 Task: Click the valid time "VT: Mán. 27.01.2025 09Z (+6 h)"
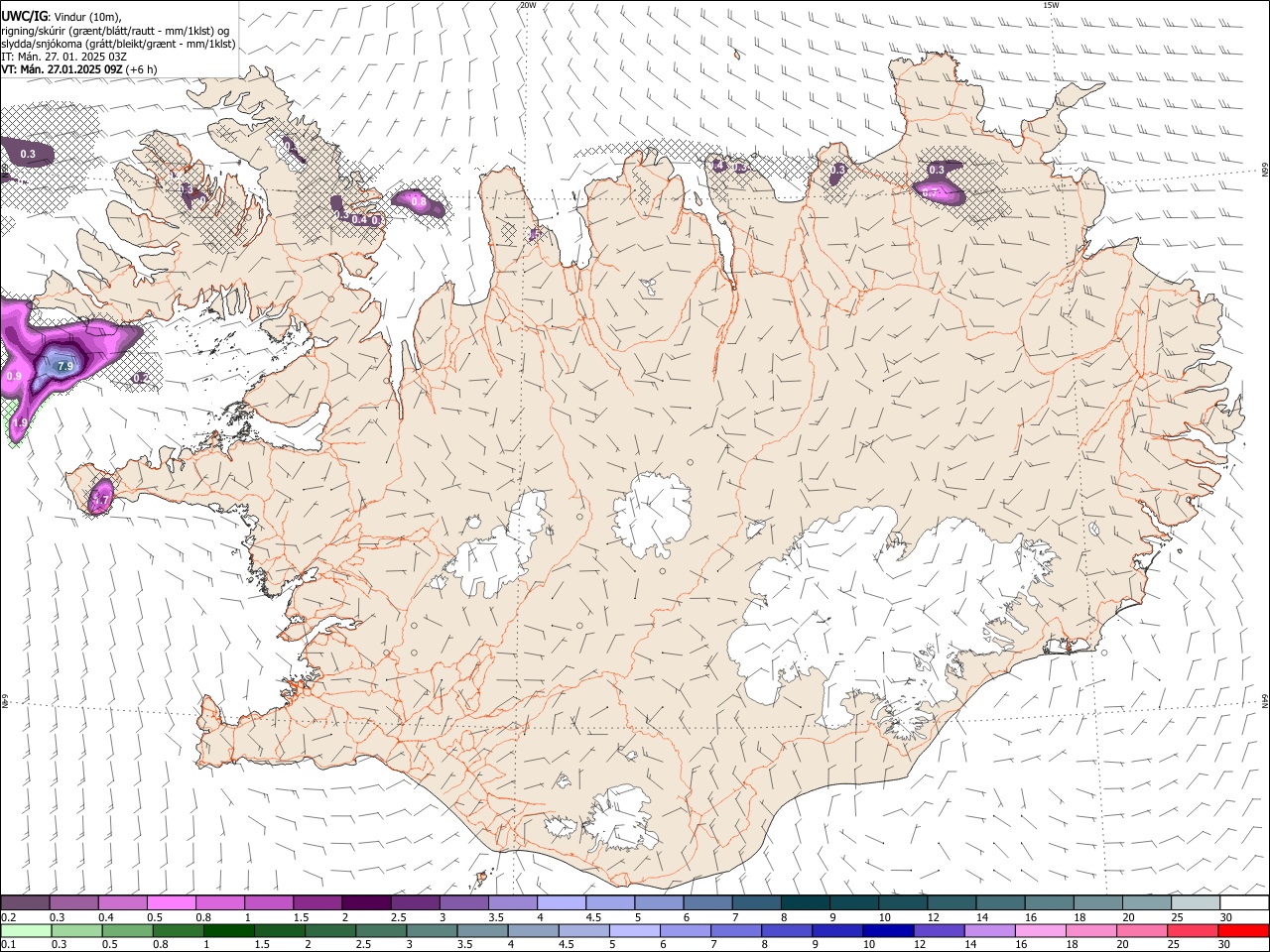pos(78,69)
